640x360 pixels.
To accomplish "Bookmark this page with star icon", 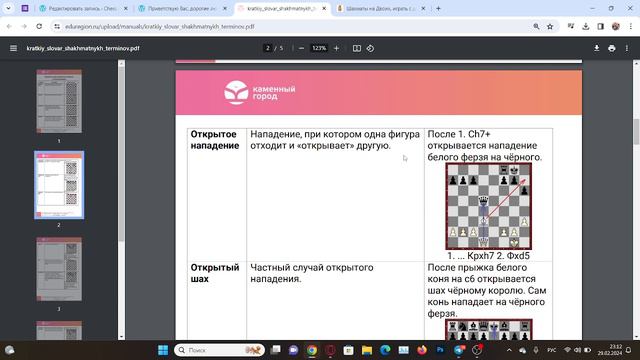I will pyautogui.click(x=550, y=26).
